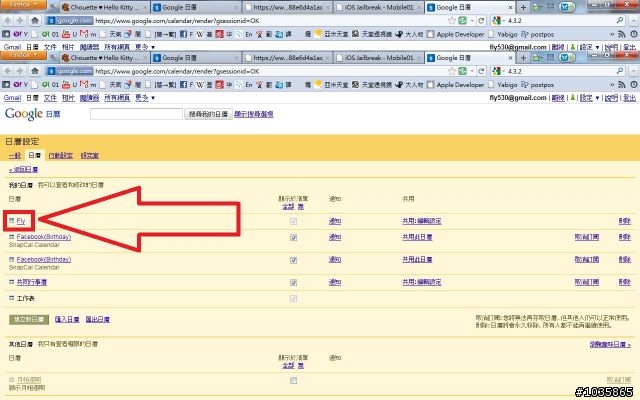Go forward using the lower toolbar's forward arrow
This screenshot has width=640, height=400.
pyautogui.click(x=19, y=71)
